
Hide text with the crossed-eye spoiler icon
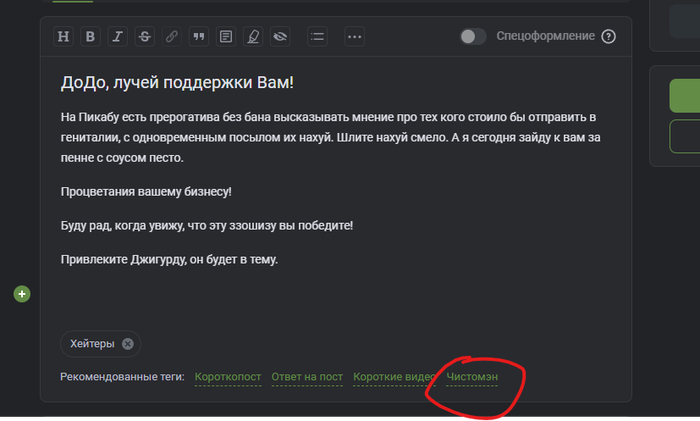(x=280, y=37)
